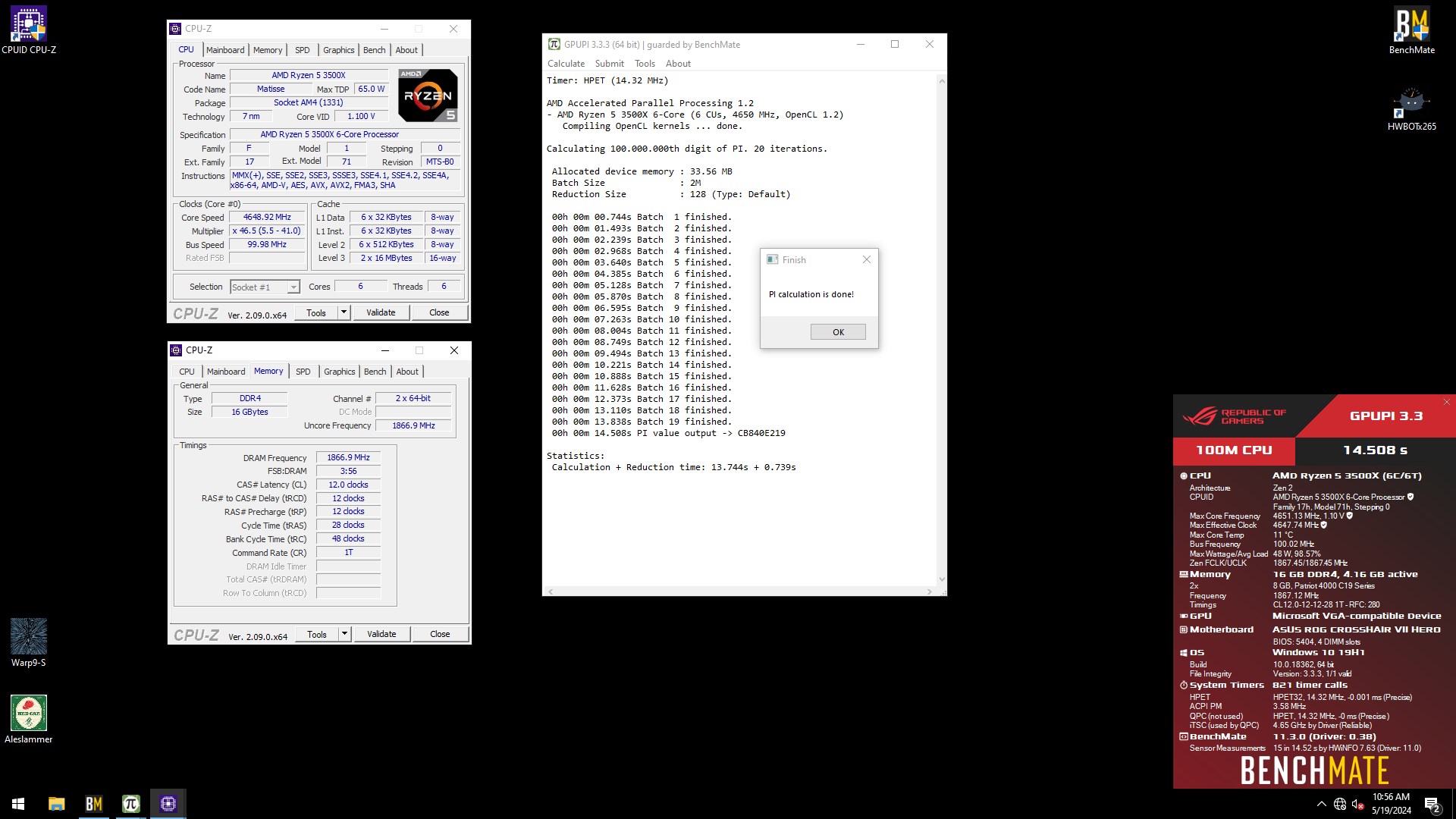Open the BenchMate desktop shortcut
Viewport: 1456px width, 819px height.
point(1411,30)
